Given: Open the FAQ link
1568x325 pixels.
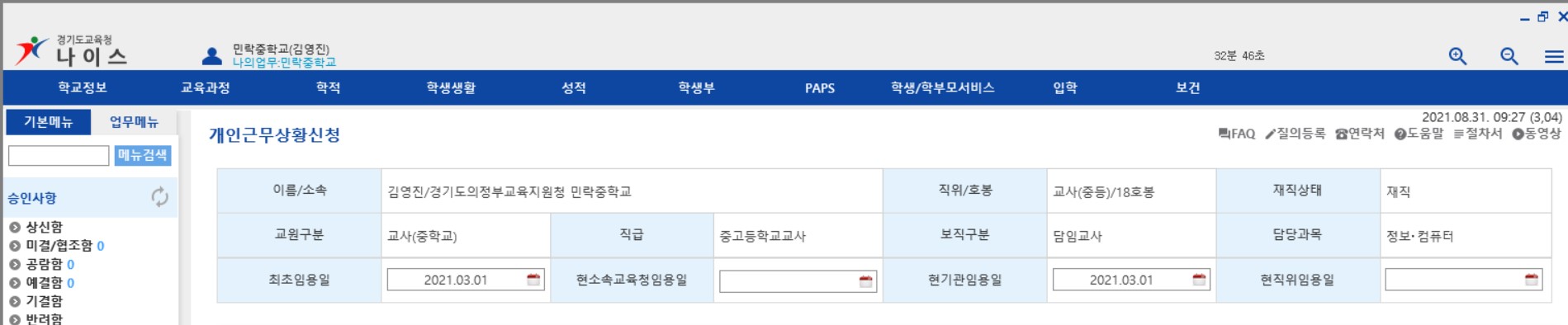Looking at the screenshot, I should tap(1236, 134).
